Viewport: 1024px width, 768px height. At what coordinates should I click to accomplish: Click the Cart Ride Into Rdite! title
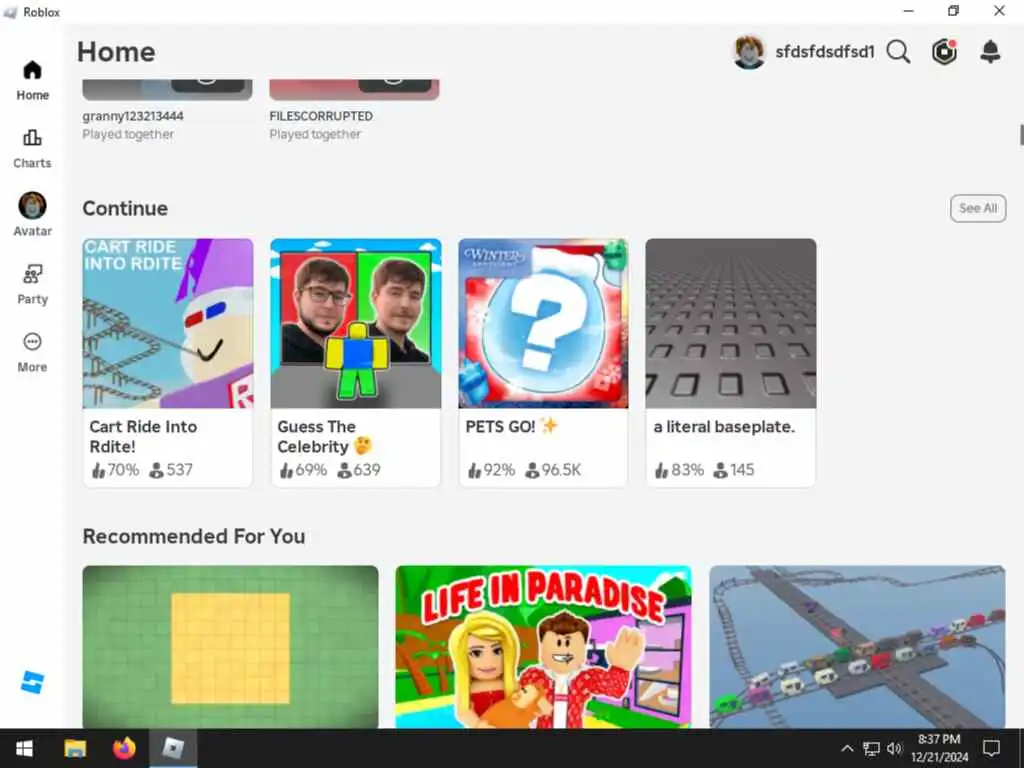pyautogui.click(x=143, y=436)
